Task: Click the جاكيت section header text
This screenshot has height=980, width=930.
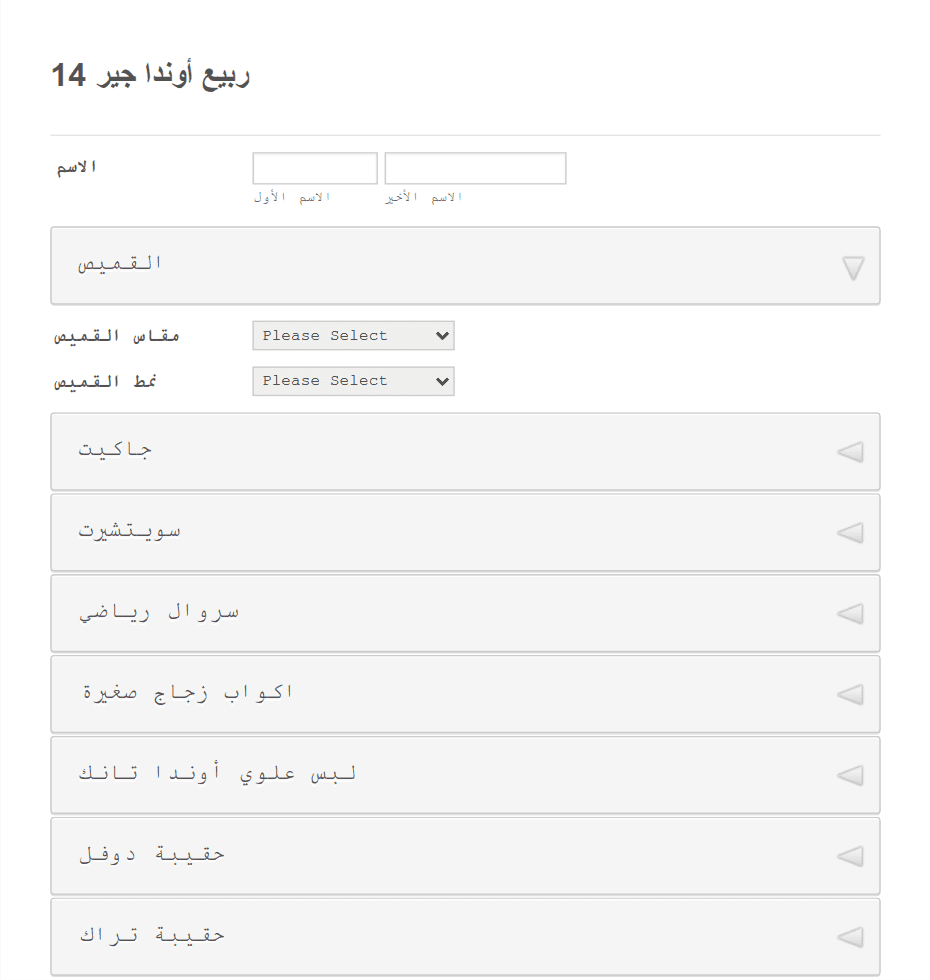Action: [115, 449]
